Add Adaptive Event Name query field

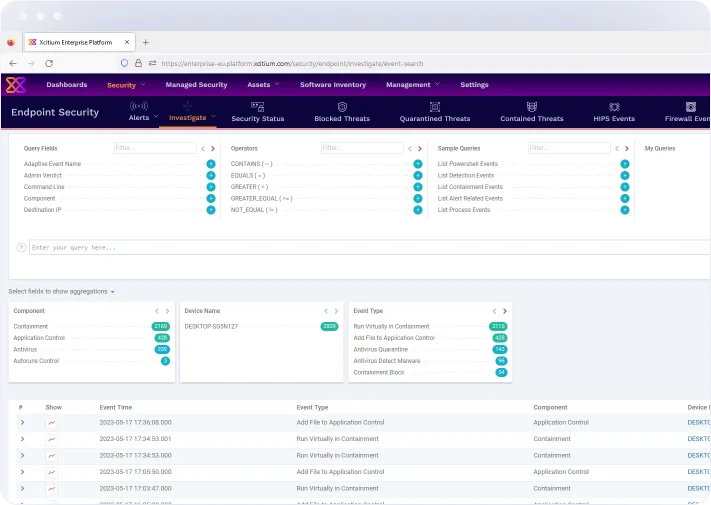[211, 164]
